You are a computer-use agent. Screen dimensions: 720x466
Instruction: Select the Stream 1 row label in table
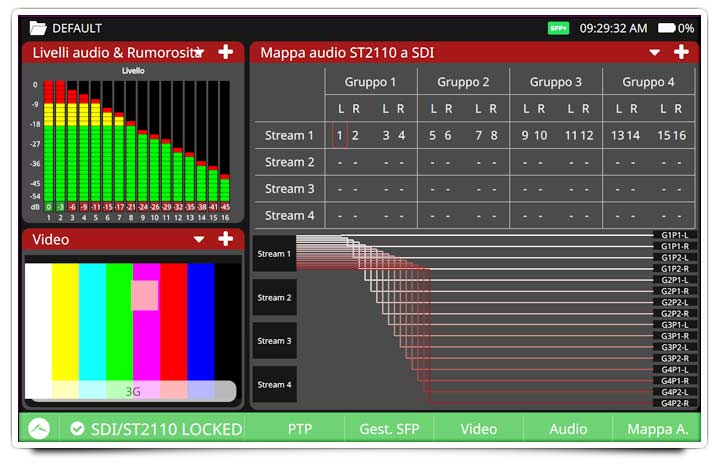[289, 135]
